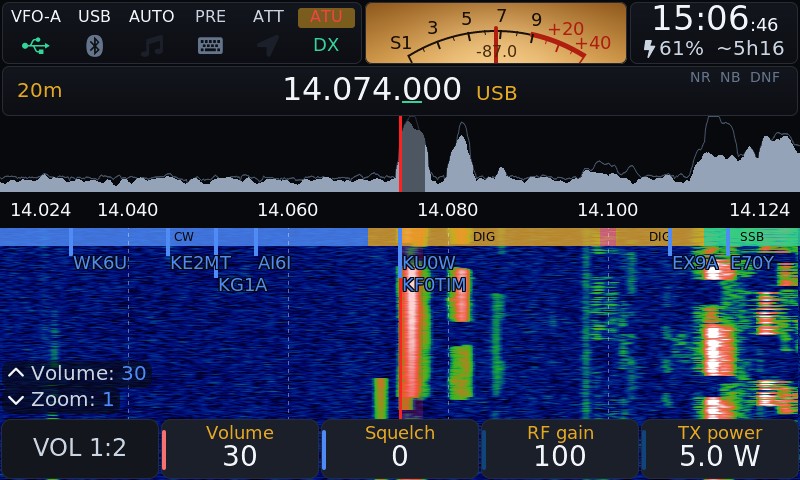
Task: Select the TX power 5.0 W button
Action: pos(720,449)
